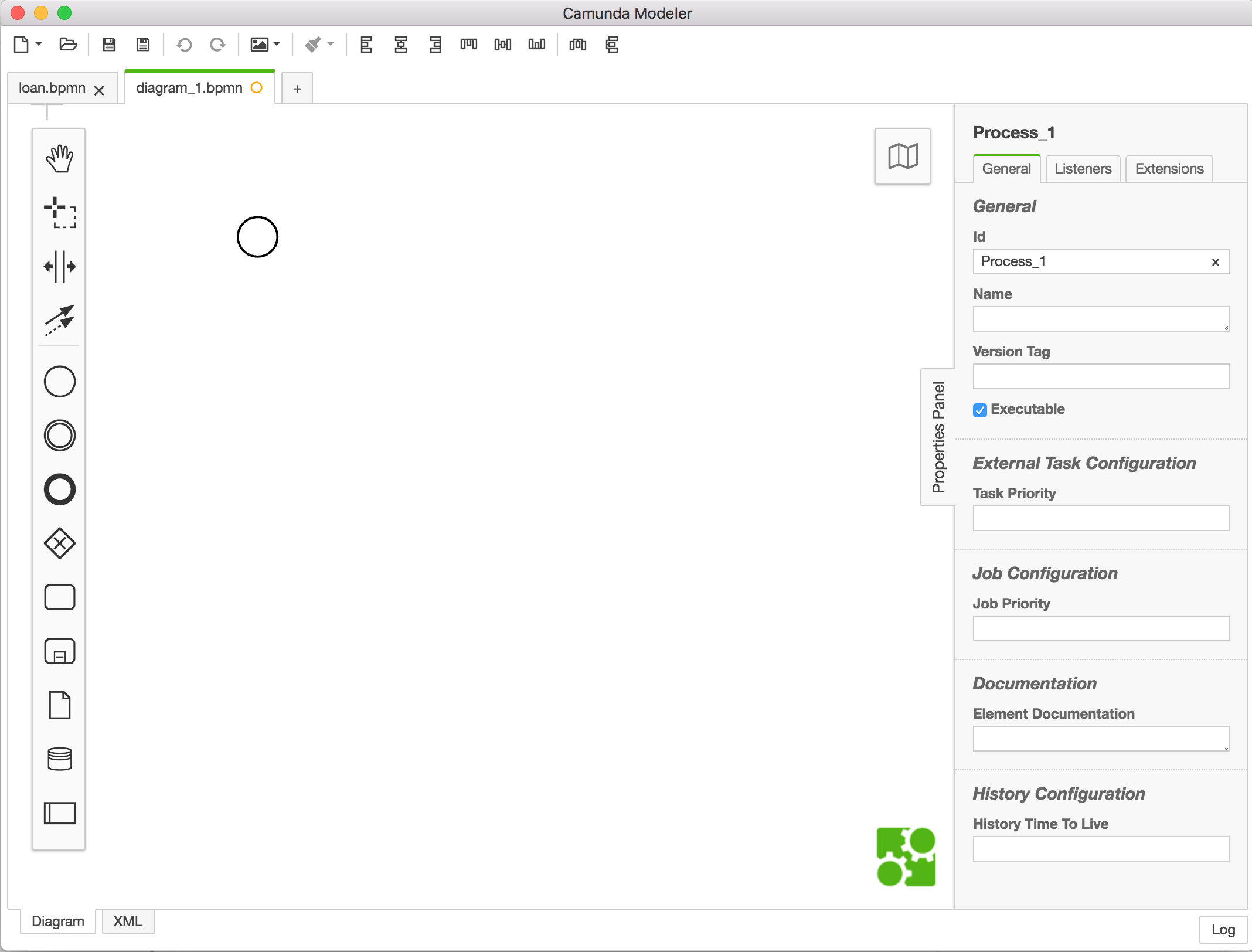Screen dimensions: 1252x952
Task: Switch to the Diagram view tab
Action: pyautogui.click(x=58, y=921)
